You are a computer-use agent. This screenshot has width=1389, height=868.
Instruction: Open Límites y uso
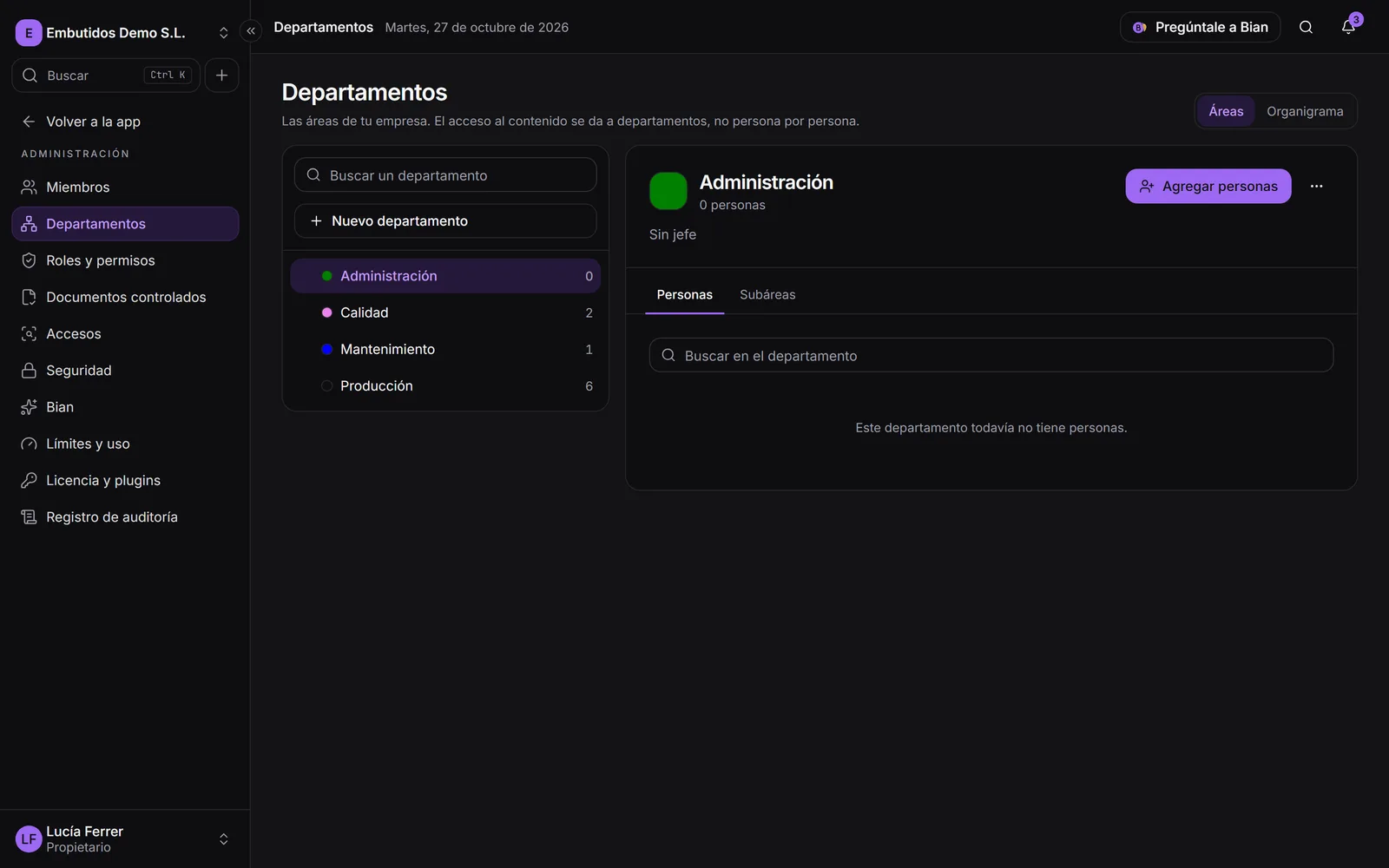(125, 444)
